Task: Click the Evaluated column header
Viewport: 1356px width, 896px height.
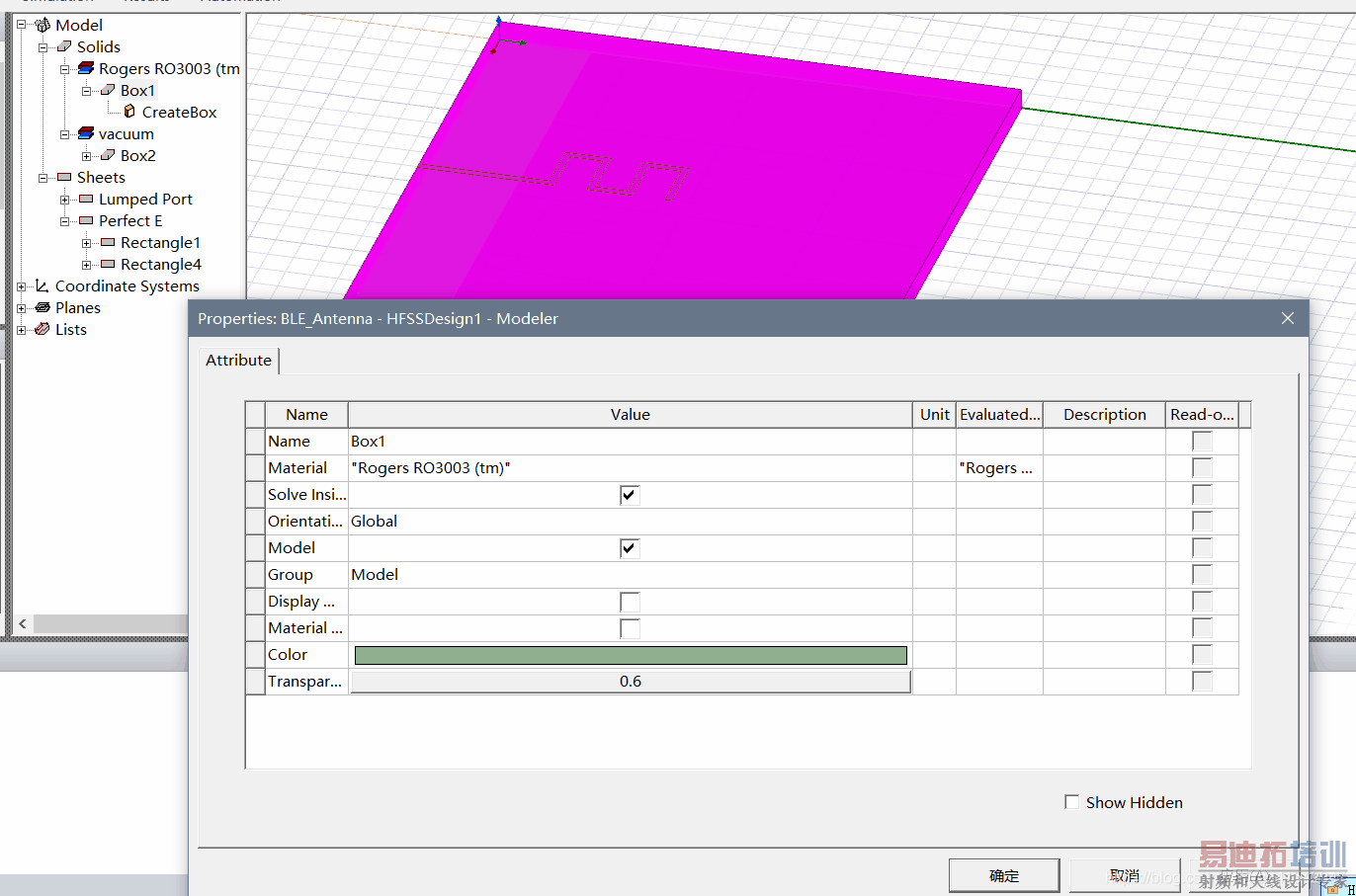Action: click(1000, 415)
